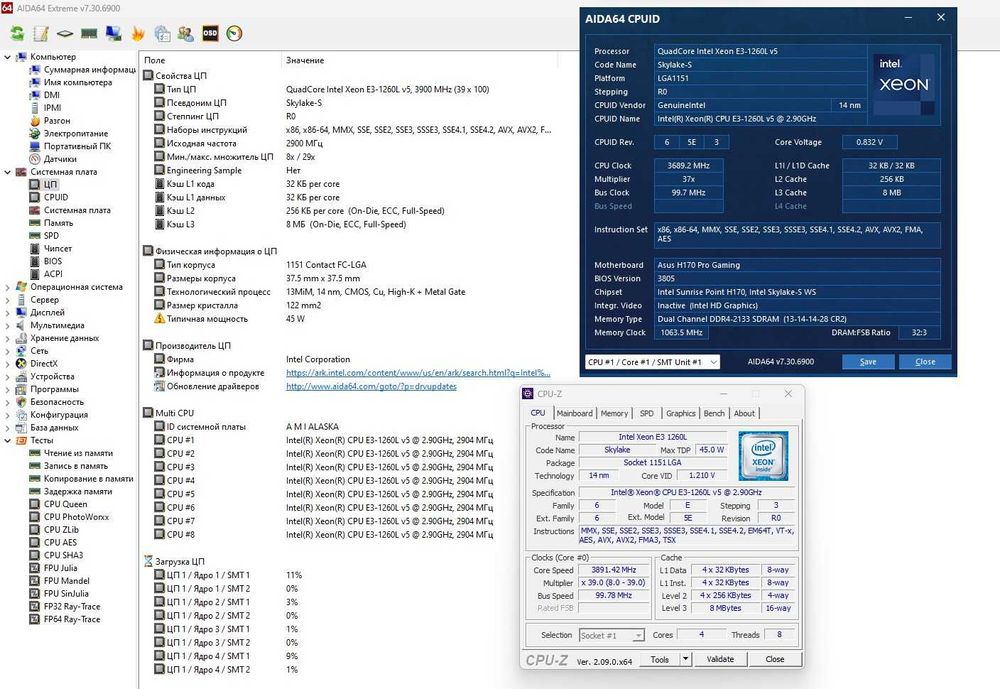The width and height of the screenshot is (1000, 689).
Task: Select Чтение из памяти test
Action: pos(78,453)
